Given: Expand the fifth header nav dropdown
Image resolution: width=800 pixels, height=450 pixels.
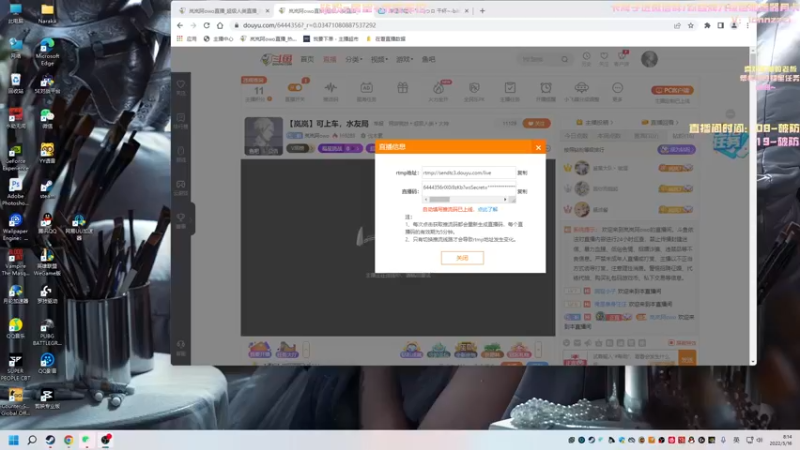Looking at the screenshot, I should [x=405, y=59].
